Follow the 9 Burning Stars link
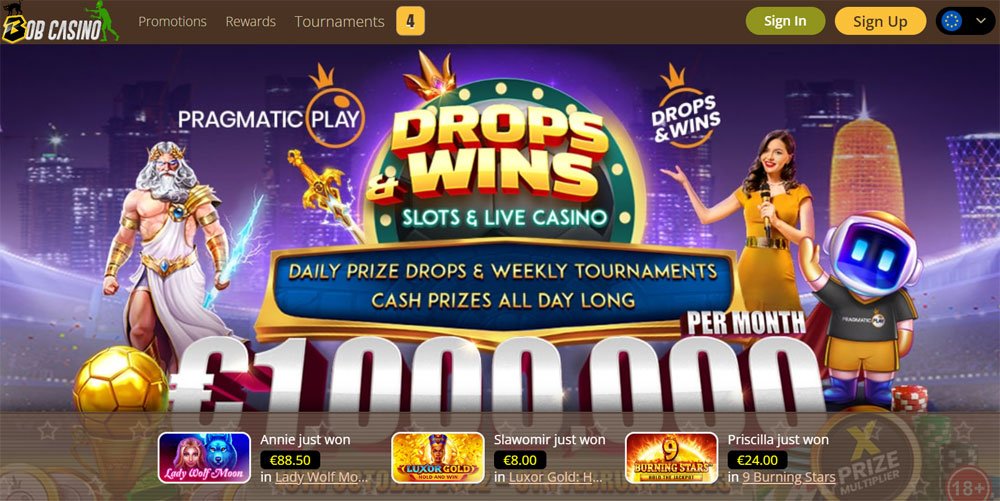Image resolution: width=1000 pixels, height=501 pixels. click(x=790, y=477)
